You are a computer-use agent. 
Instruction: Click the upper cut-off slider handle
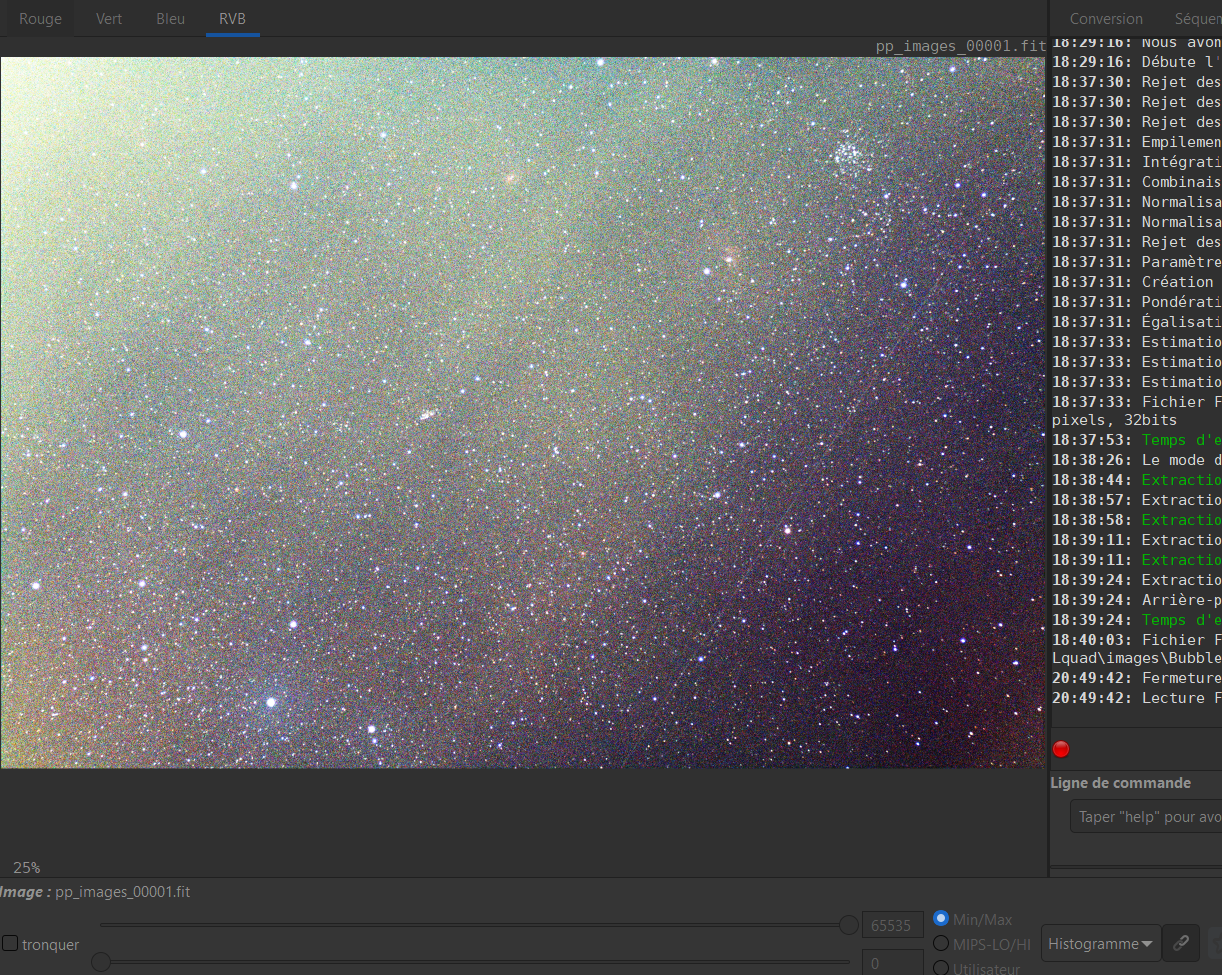849,925
